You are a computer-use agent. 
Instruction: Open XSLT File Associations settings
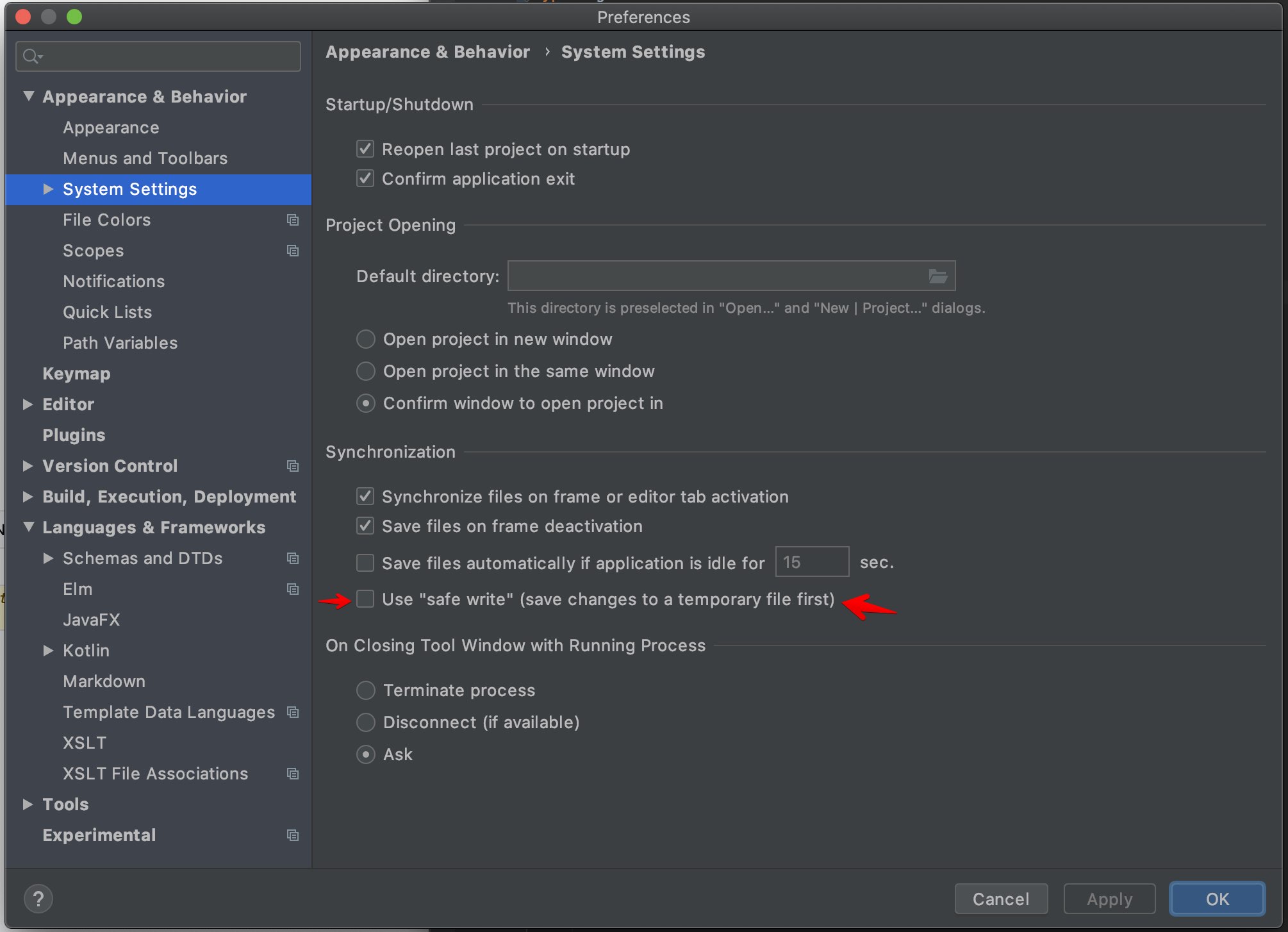click(x=156, y=774)
